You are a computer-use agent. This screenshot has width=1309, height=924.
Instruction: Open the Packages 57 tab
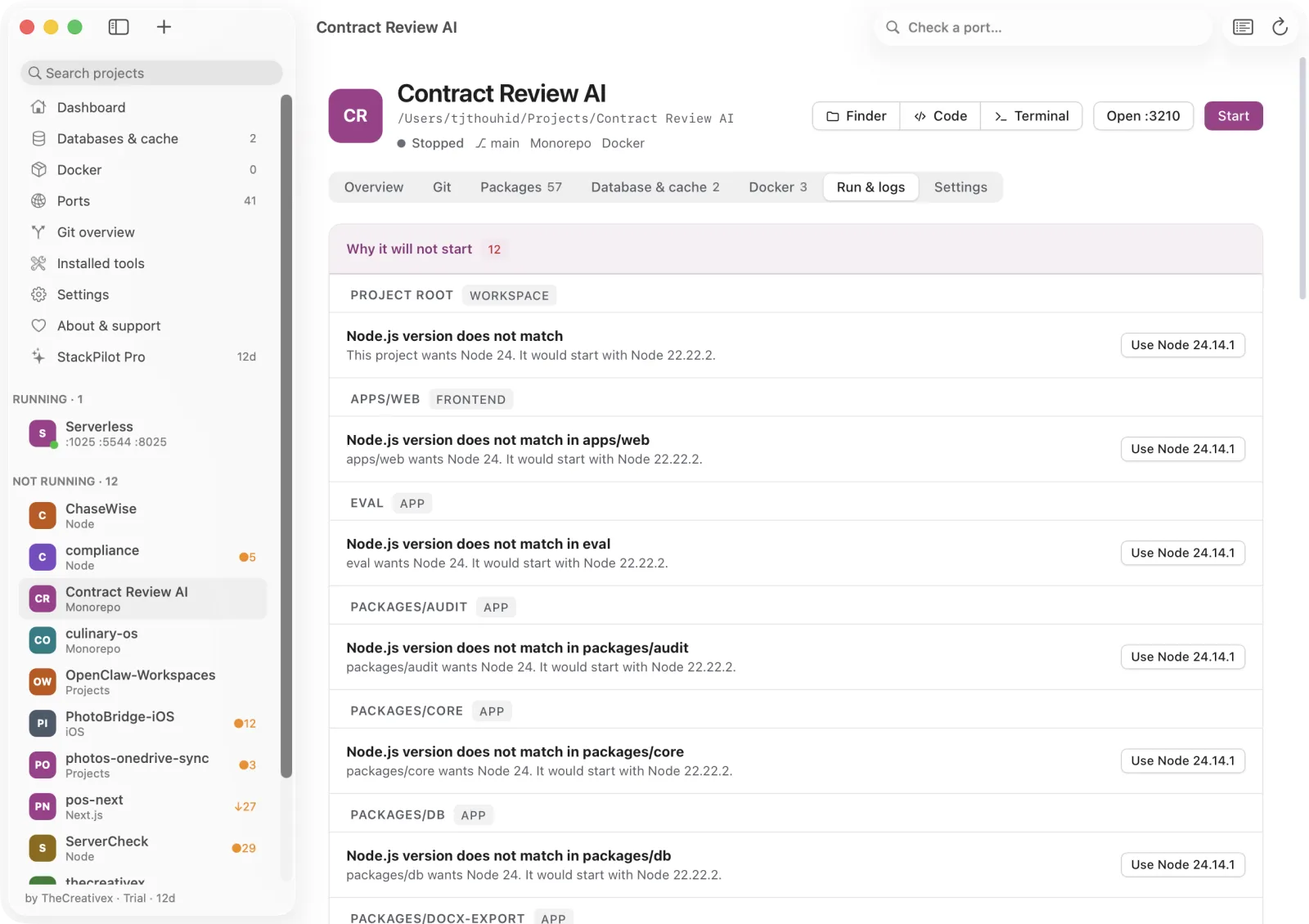tap(521, 187)
